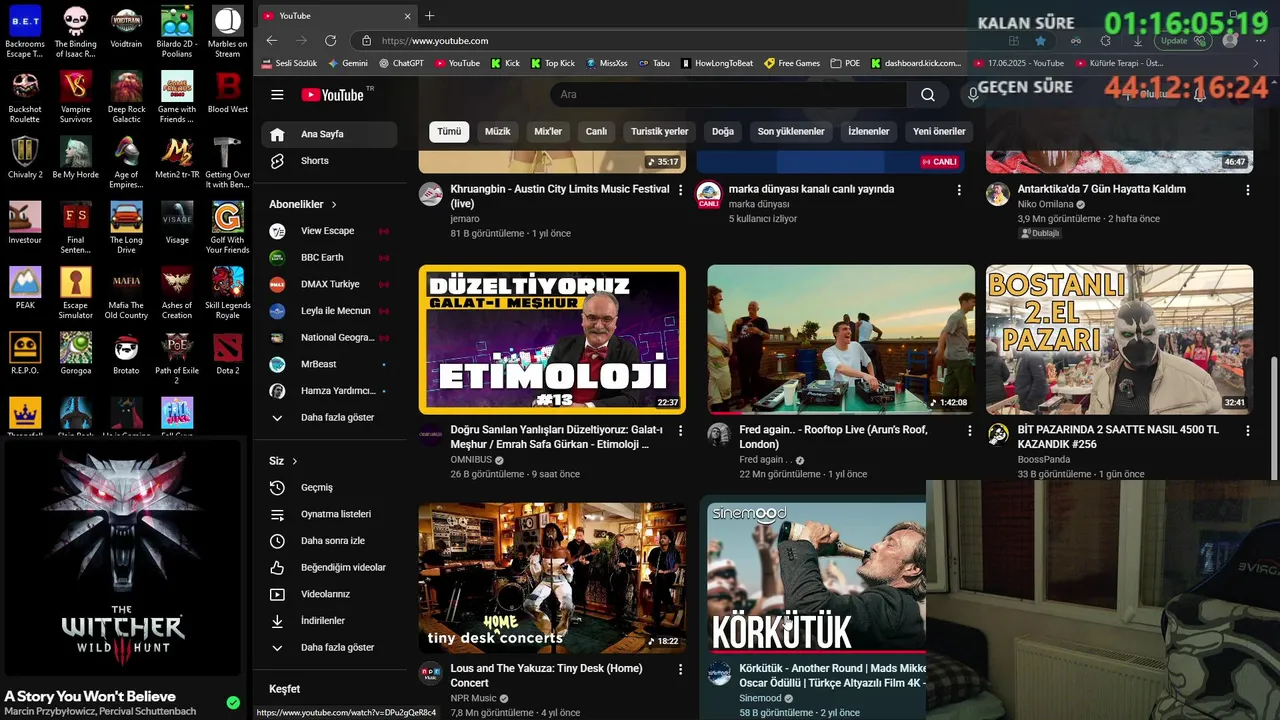Open Dota 2 desktop icon
This screenshot has width=1280, height=720.
click(x=228, y=353)
